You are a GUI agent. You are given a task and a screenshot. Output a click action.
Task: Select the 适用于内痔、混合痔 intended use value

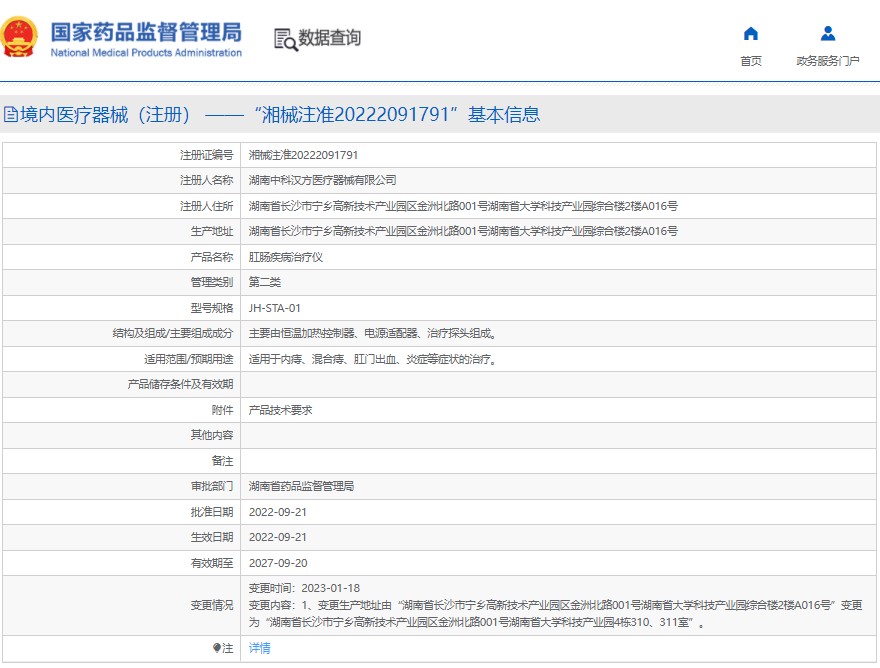(x=373, y=359)
